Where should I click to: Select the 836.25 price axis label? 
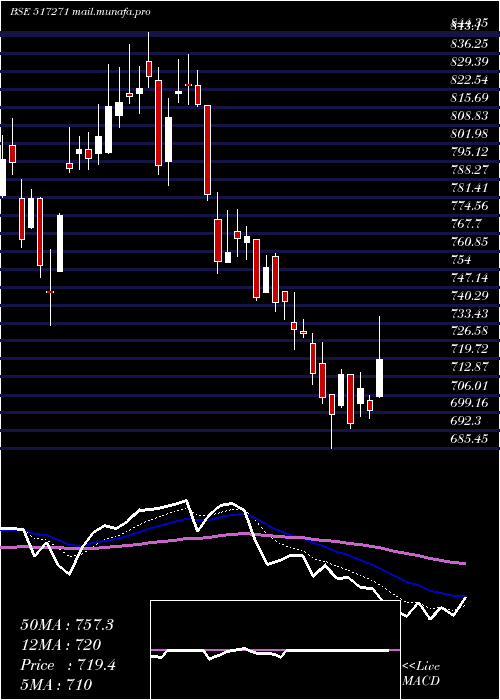469,45
